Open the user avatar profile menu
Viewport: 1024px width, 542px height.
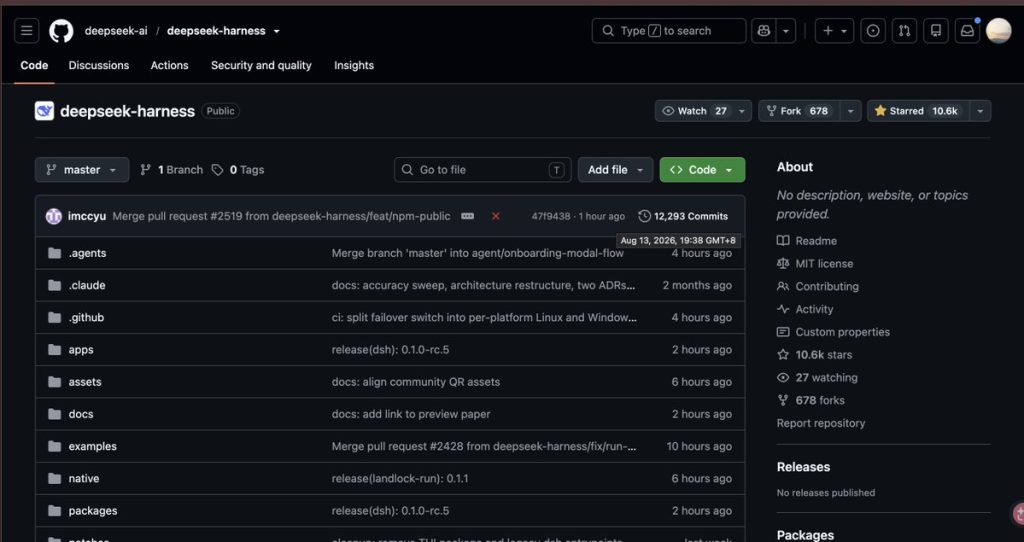[x=999, y=31]
